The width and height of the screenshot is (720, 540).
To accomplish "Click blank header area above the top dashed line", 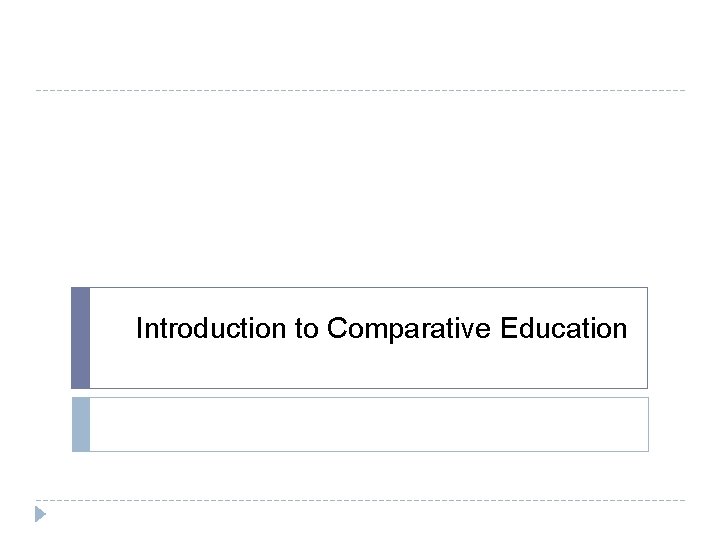I will click(360, 45).
